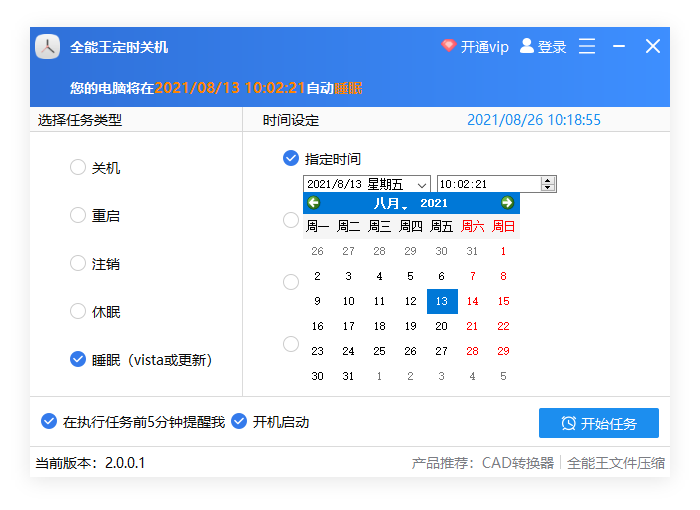The width and height of the screenshot is (700, 510).
Task: Go to previous month in calendar
Action: pyautogui.click(x=314, y=203)
